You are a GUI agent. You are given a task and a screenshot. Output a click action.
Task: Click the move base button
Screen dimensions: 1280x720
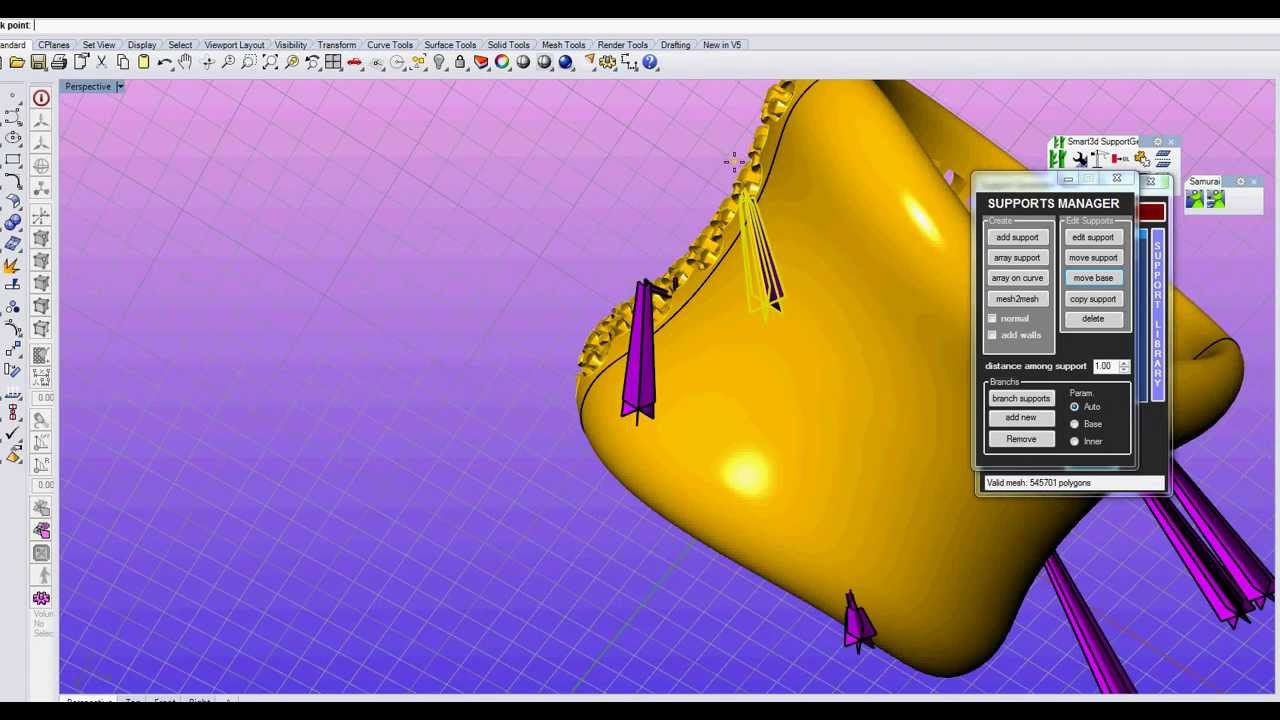coord(1093,278)
